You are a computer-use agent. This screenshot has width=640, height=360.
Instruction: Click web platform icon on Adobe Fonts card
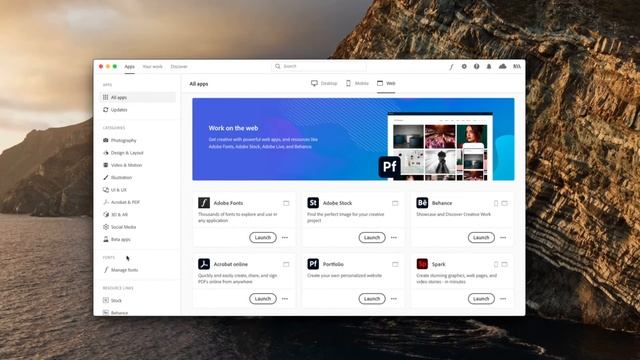tap(286, 203)
